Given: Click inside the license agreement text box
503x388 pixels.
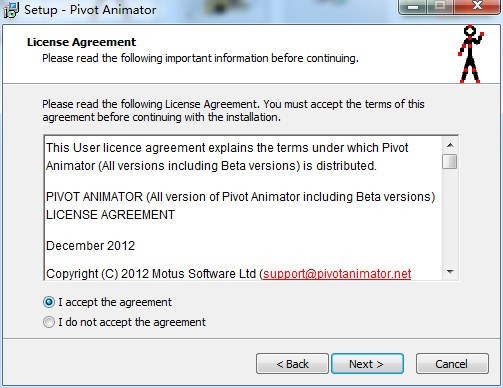Looking at the screenshot, I should click(243, 208).
